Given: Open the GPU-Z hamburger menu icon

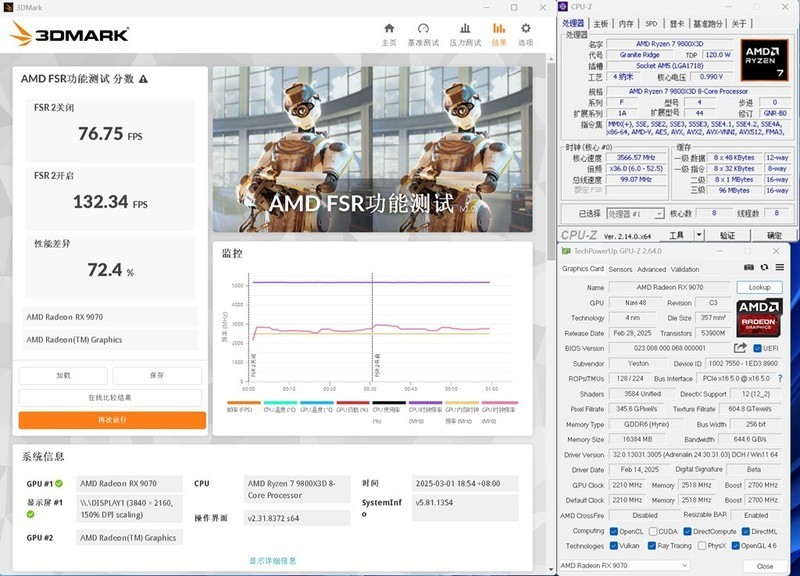Looking at the screenshot, I should click(x=781, y=268).
